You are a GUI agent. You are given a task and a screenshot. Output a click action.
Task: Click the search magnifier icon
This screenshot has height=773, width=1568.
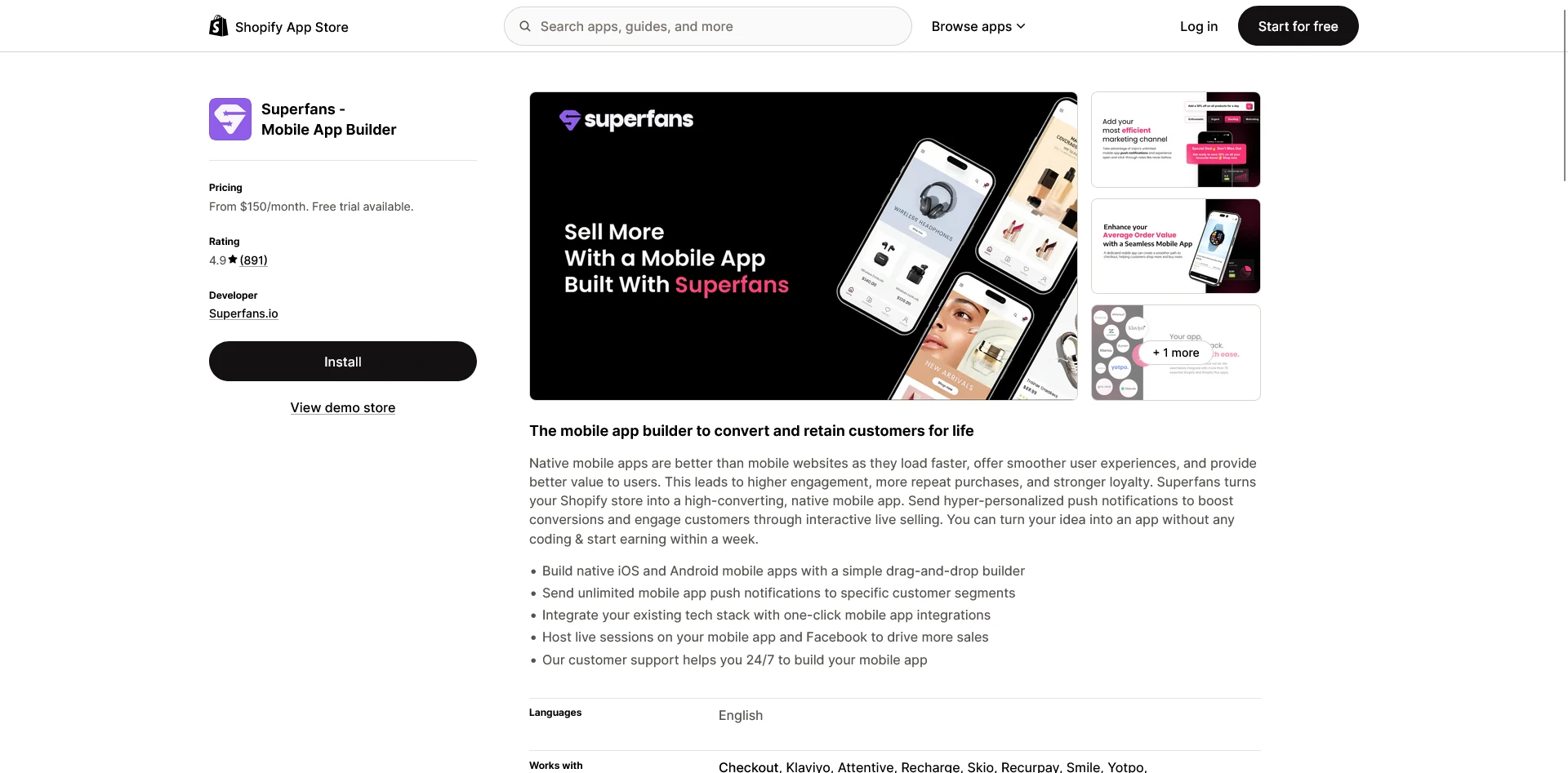pyautogui.click(x=525, y=26)
